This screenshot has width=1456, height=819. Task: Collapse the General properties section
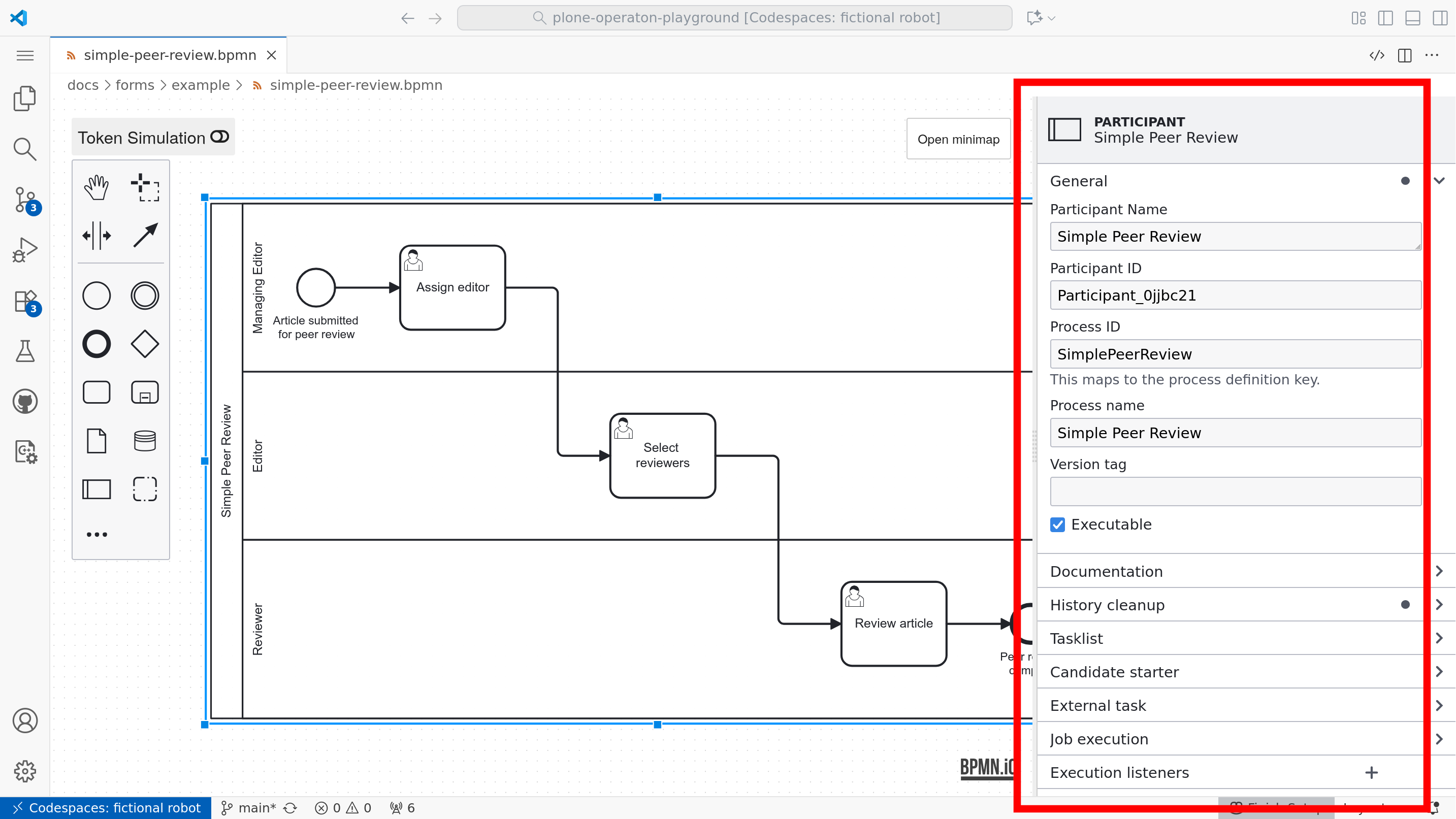pos(1439,180)
